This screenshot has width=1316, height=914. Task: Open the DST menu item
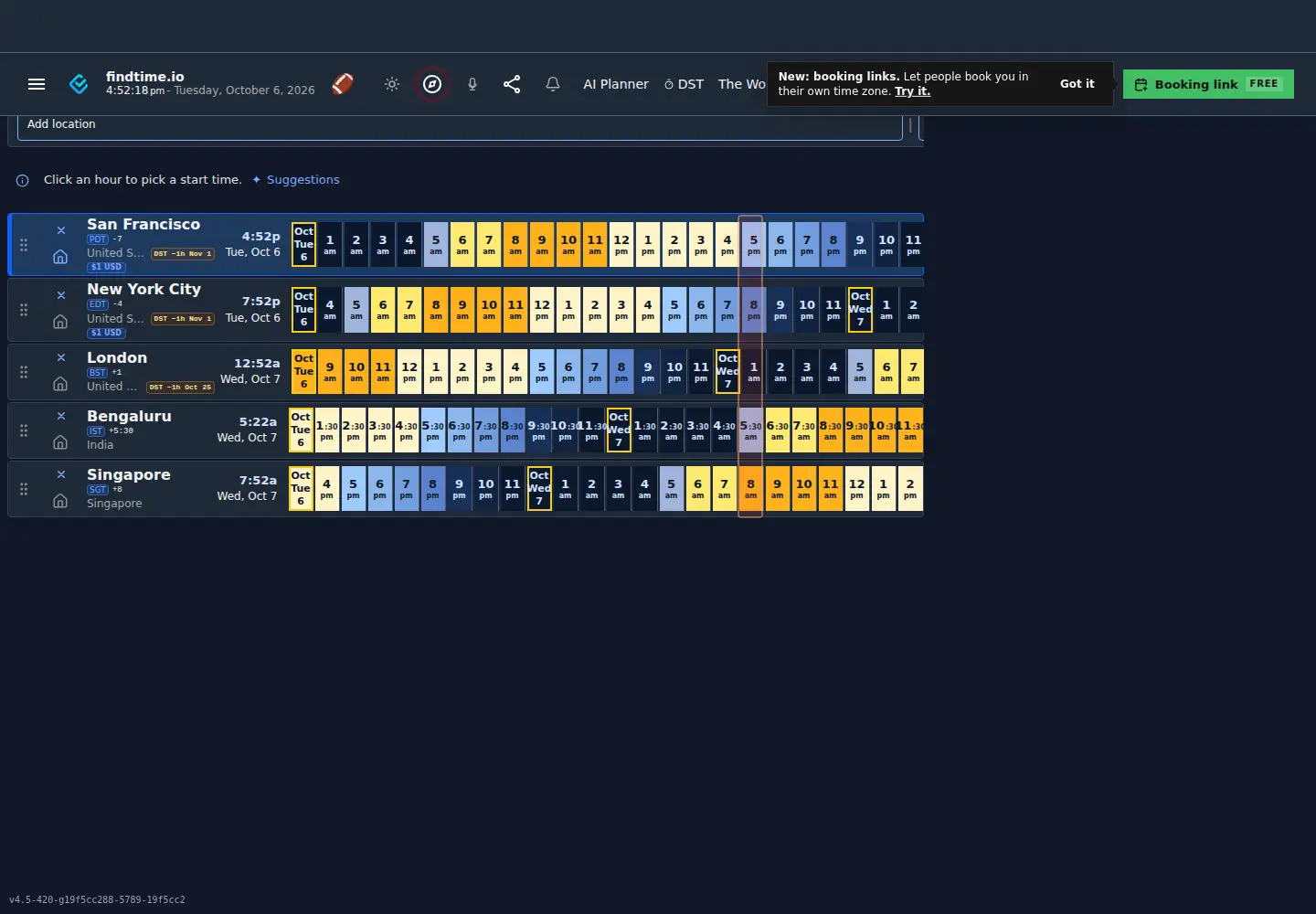(x=684, y=84)
